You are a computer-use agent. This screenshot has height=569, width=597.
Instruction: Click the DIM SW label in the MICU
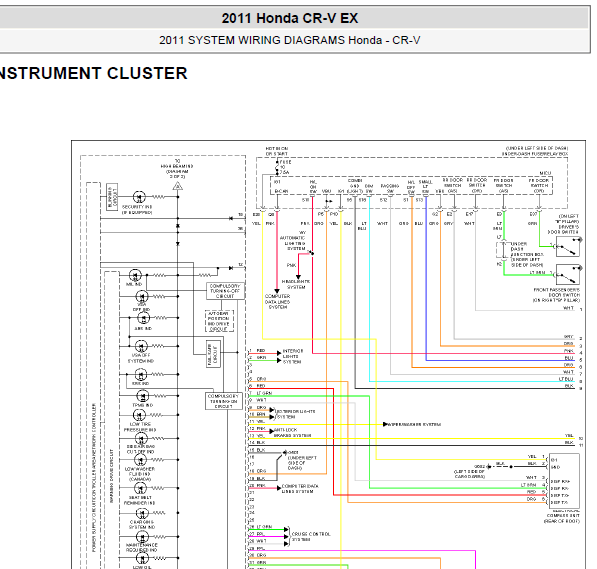click(x=369, y=189)
